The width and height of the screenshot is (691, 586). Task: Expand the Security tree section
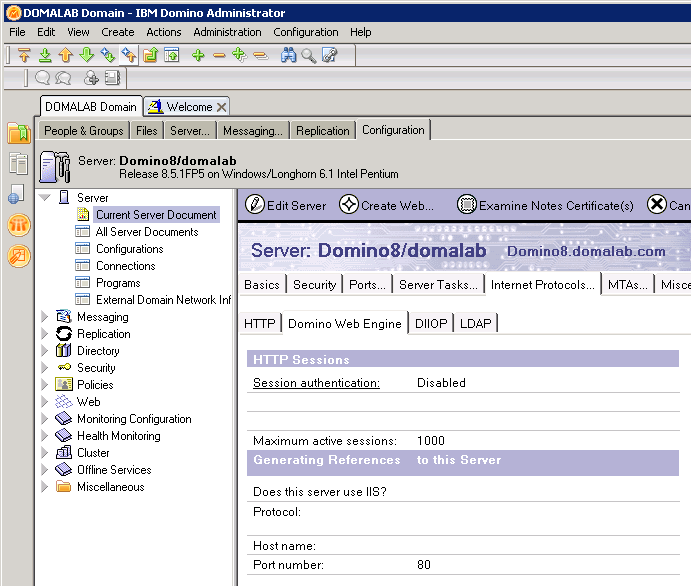point(45,367)
